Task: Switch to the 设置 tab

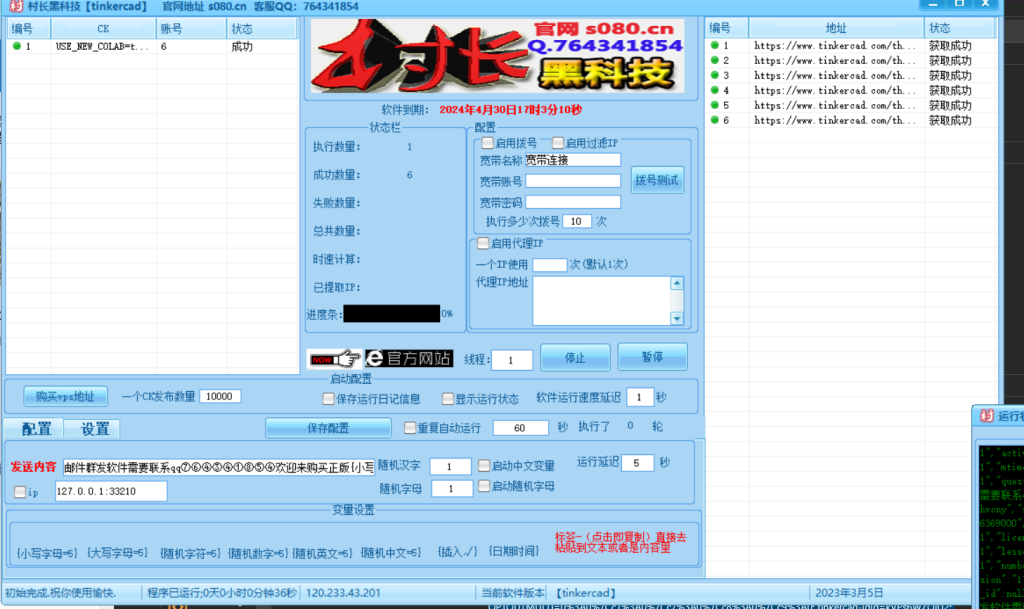Action: click(95, 428)
